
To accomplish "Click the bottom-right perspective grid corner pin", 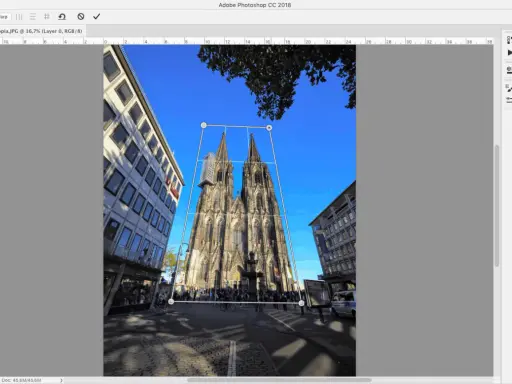I will 301,303.
